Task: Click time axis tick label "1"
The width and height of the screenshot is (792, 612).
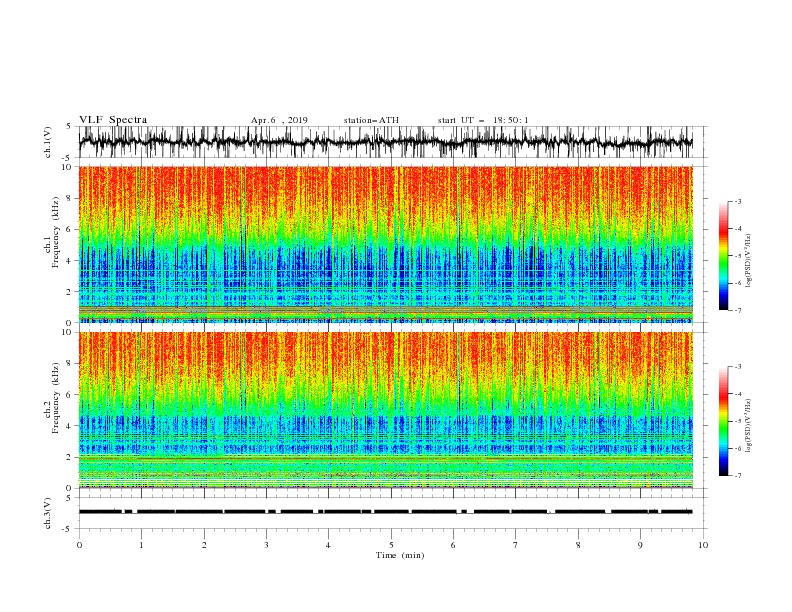Action: [141, 545]
